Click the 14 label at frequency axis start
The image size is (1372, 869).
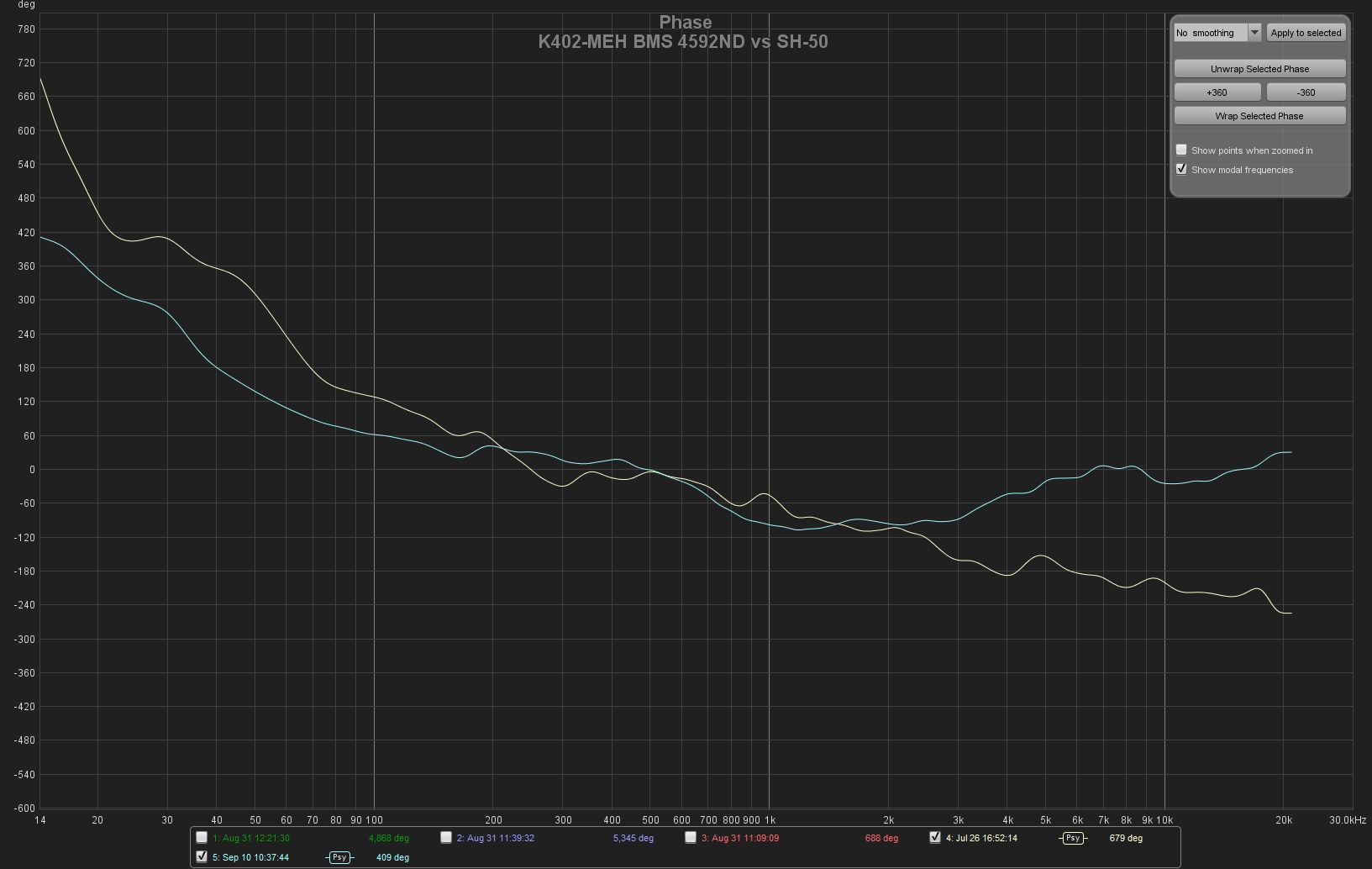pyautogui.click(x=39, y=820)
